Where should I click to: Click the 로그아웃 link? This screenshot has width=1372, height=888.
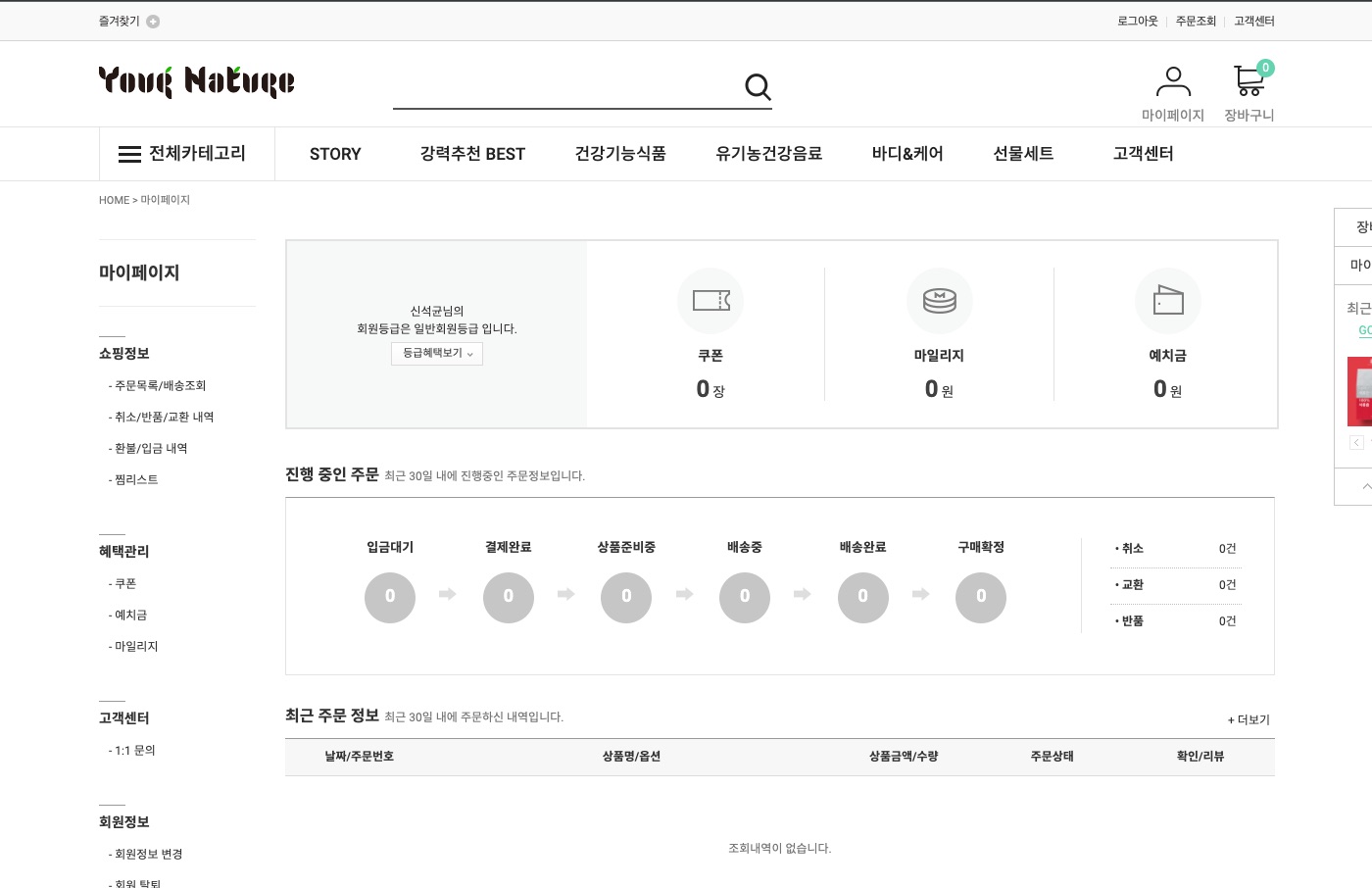(1137, 22)
